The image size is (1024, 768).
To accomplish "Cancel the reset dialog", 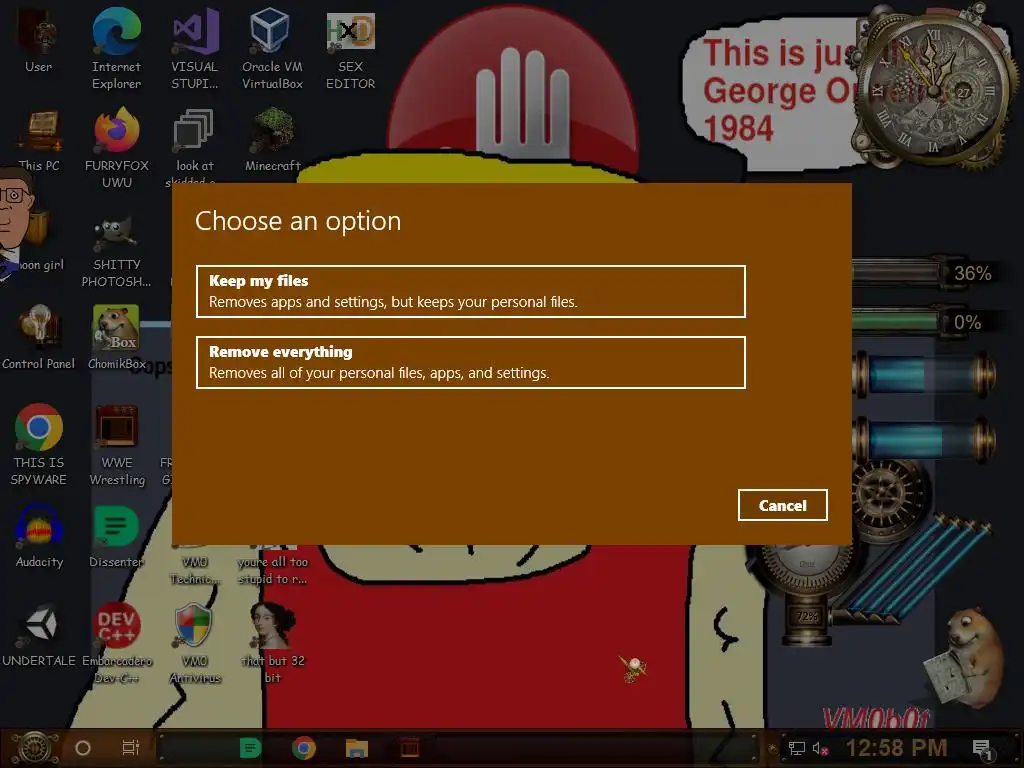I will (x=782, y=505).
